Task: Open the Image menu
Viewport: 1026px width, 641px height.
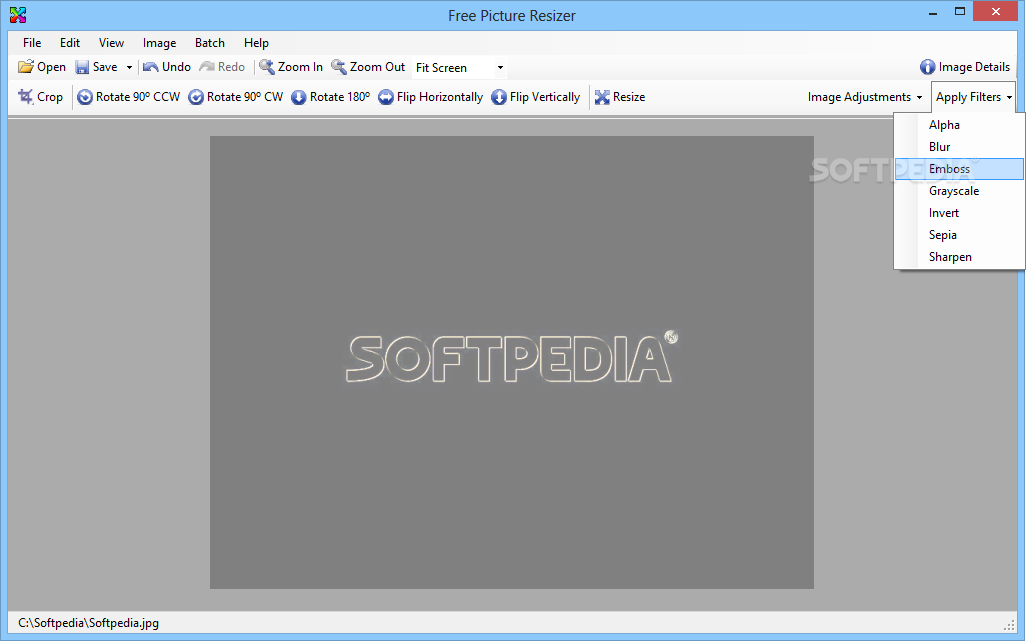Action: [160, 43]
